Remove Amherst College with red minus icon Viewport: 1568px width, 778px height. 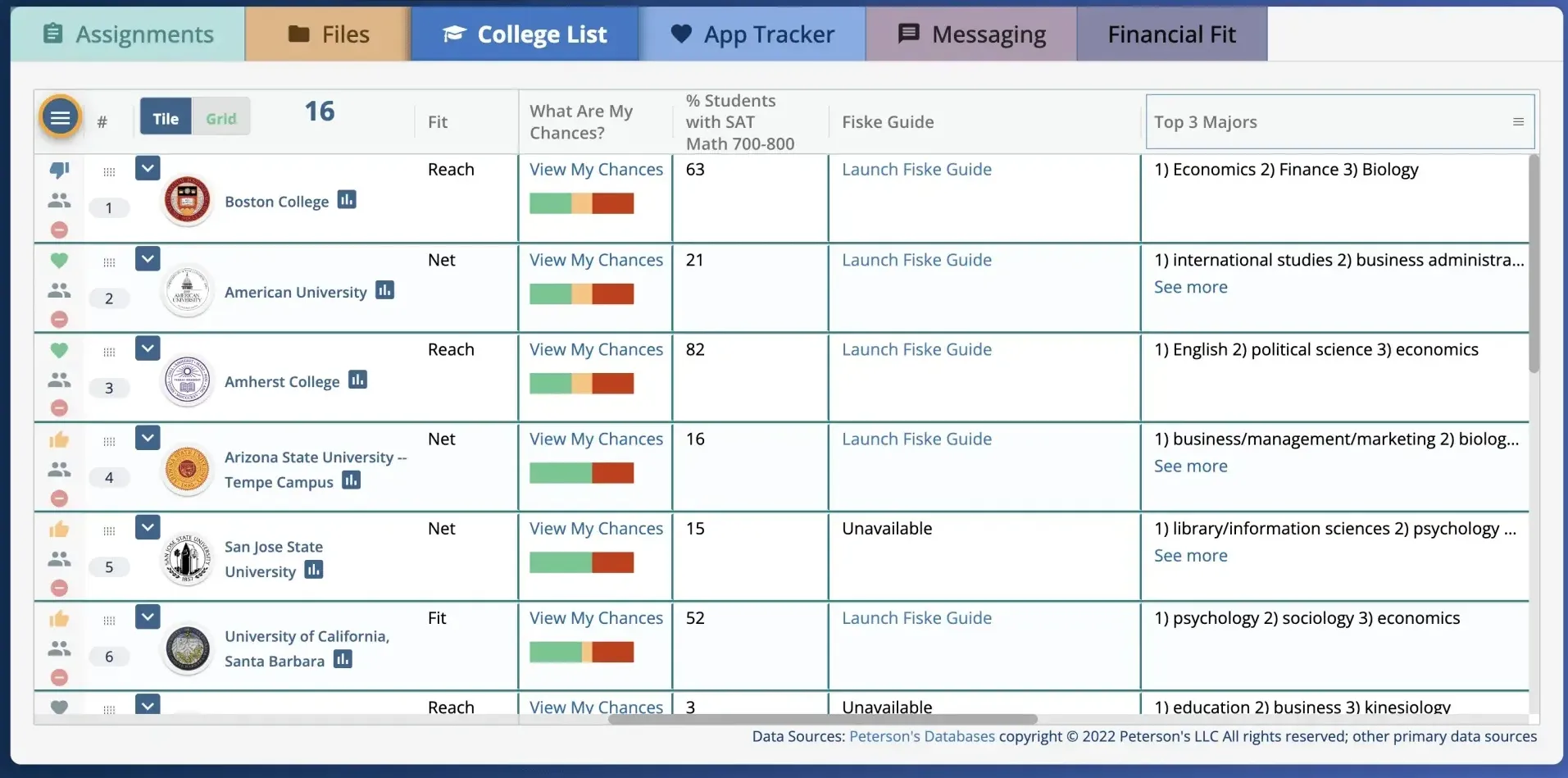(59, 408)
